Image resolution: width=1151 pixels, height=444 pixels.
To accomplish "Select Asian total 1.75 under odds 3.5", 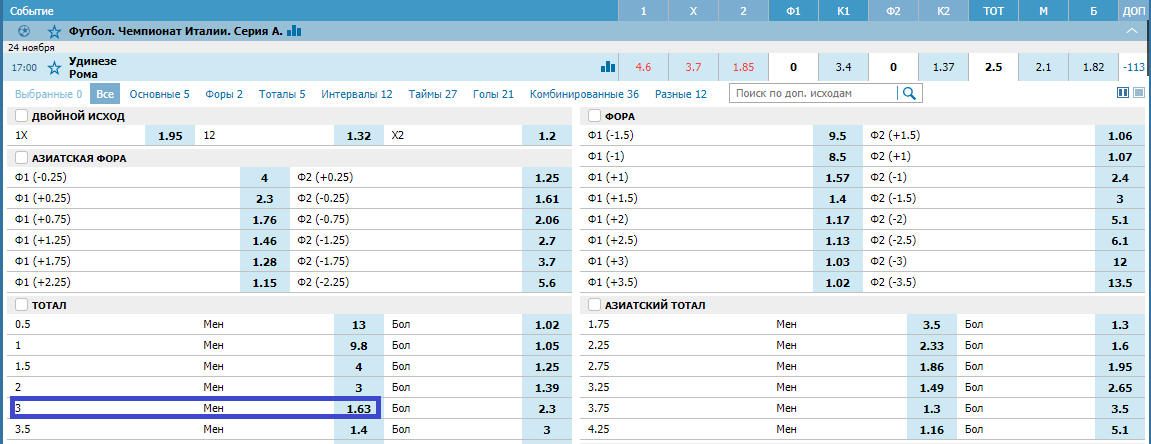I will [932, 324].
